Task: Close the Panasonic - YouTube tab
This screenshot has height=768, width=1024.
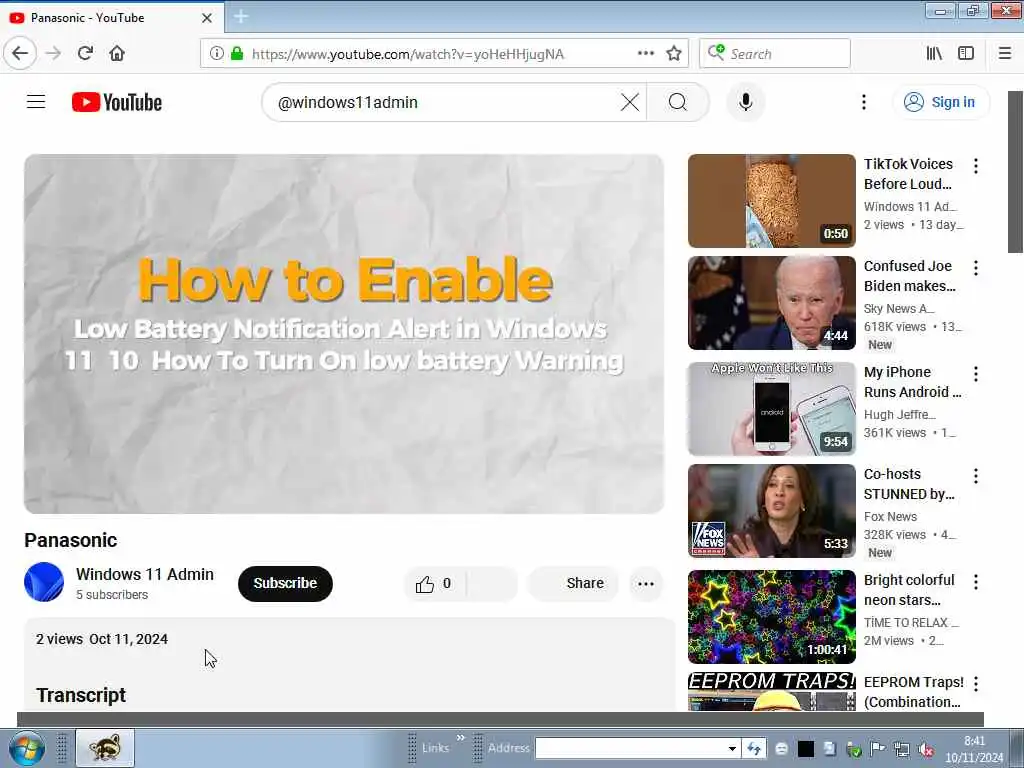Action: coord(207,18)
